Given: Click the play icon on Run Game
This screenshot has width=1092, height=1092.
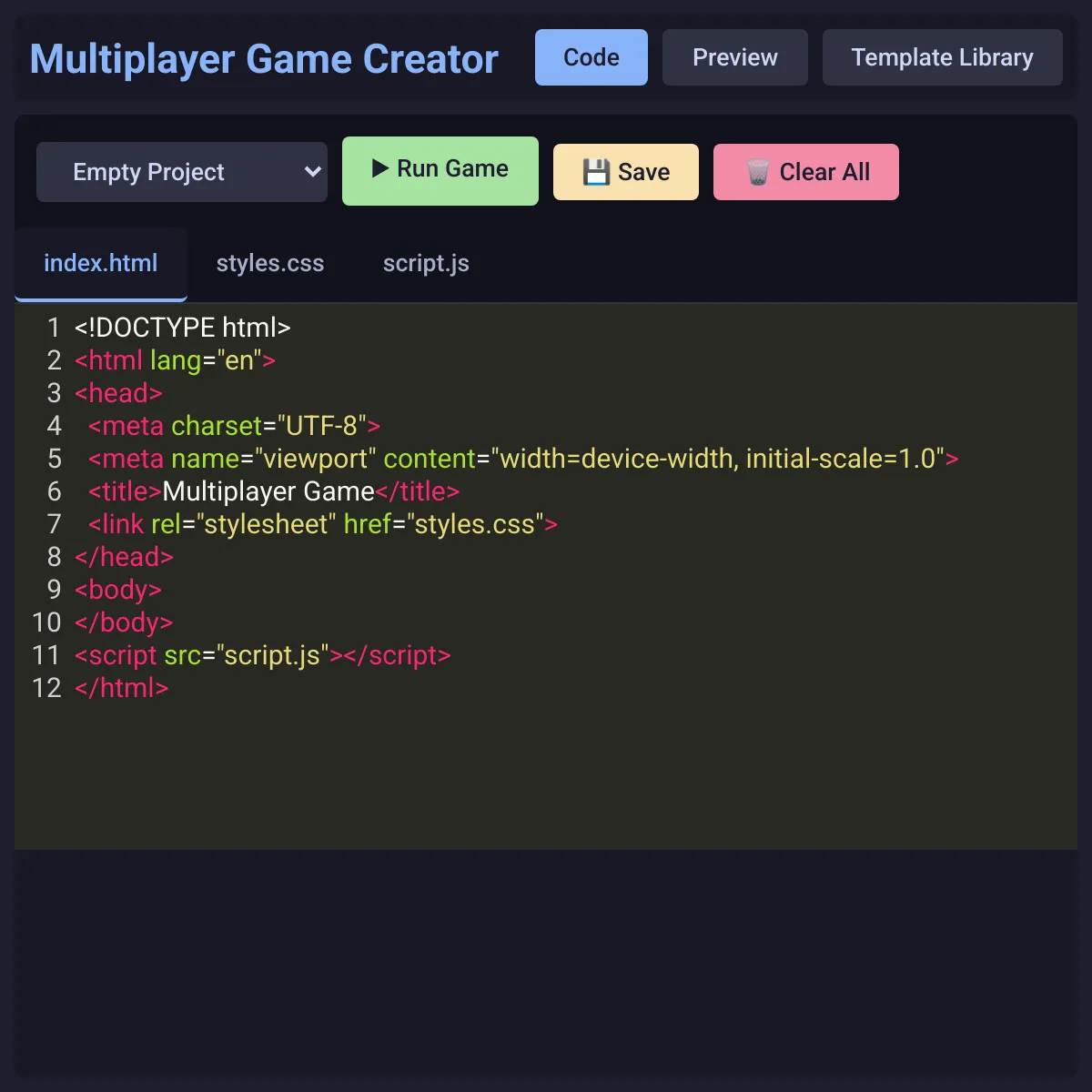Looking at the screenshot, I should [380, 168].
